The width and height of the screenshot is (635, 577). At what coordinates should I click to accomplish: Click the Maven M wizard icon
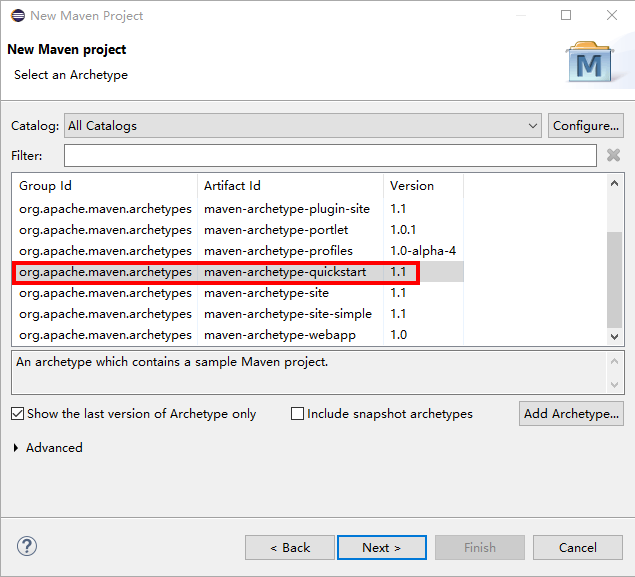point(589,62)
